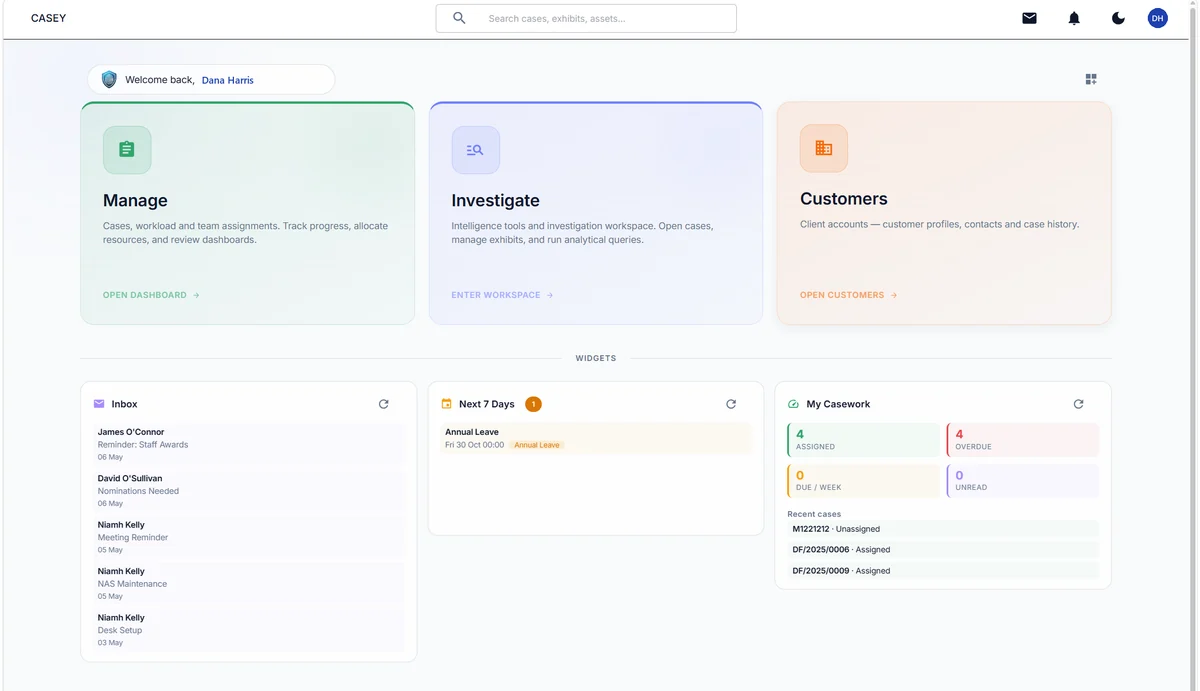Open recent case M1221212 Unassigned
Image resolution: width=1200 pixels, height=691 pixels.
pyautogui.click(x=943, y=529)
